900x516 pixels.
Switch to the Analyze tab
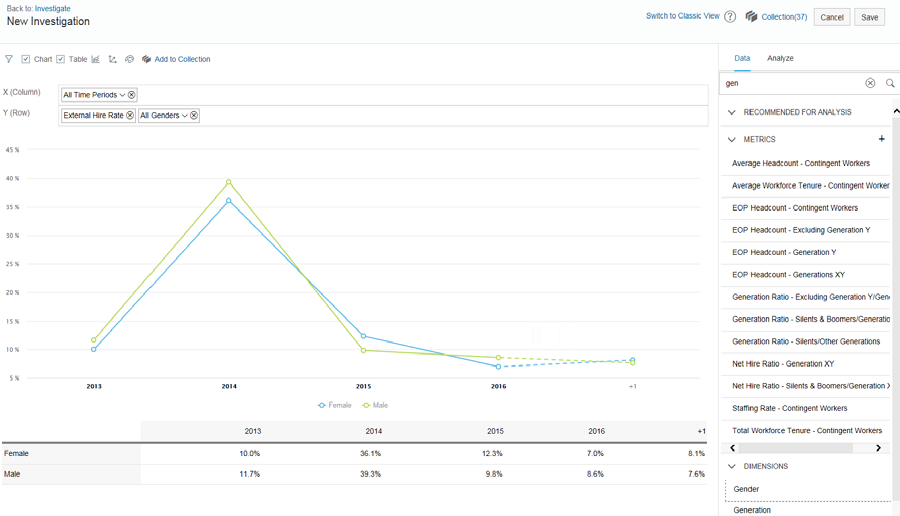click(780, 58)
